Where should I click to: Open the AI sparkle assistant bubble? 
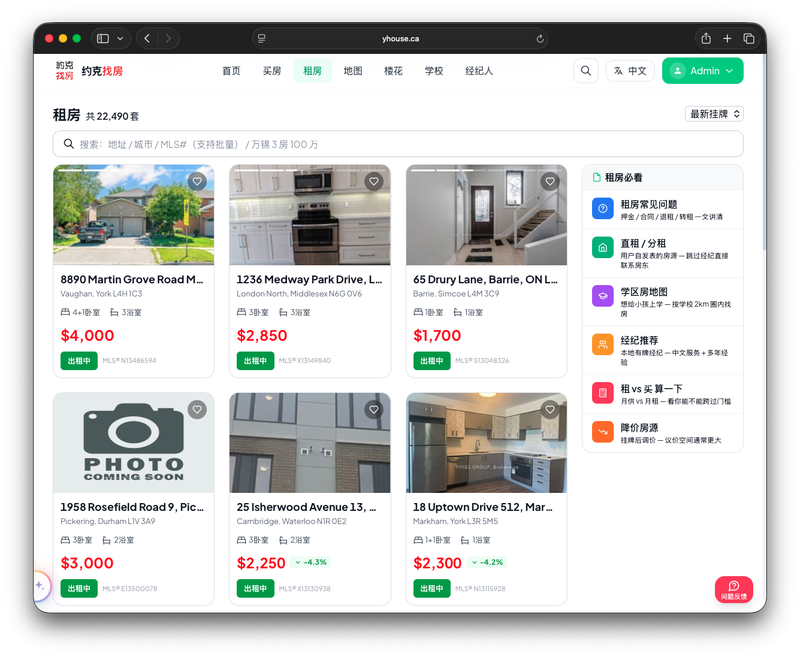coord(40,586)
